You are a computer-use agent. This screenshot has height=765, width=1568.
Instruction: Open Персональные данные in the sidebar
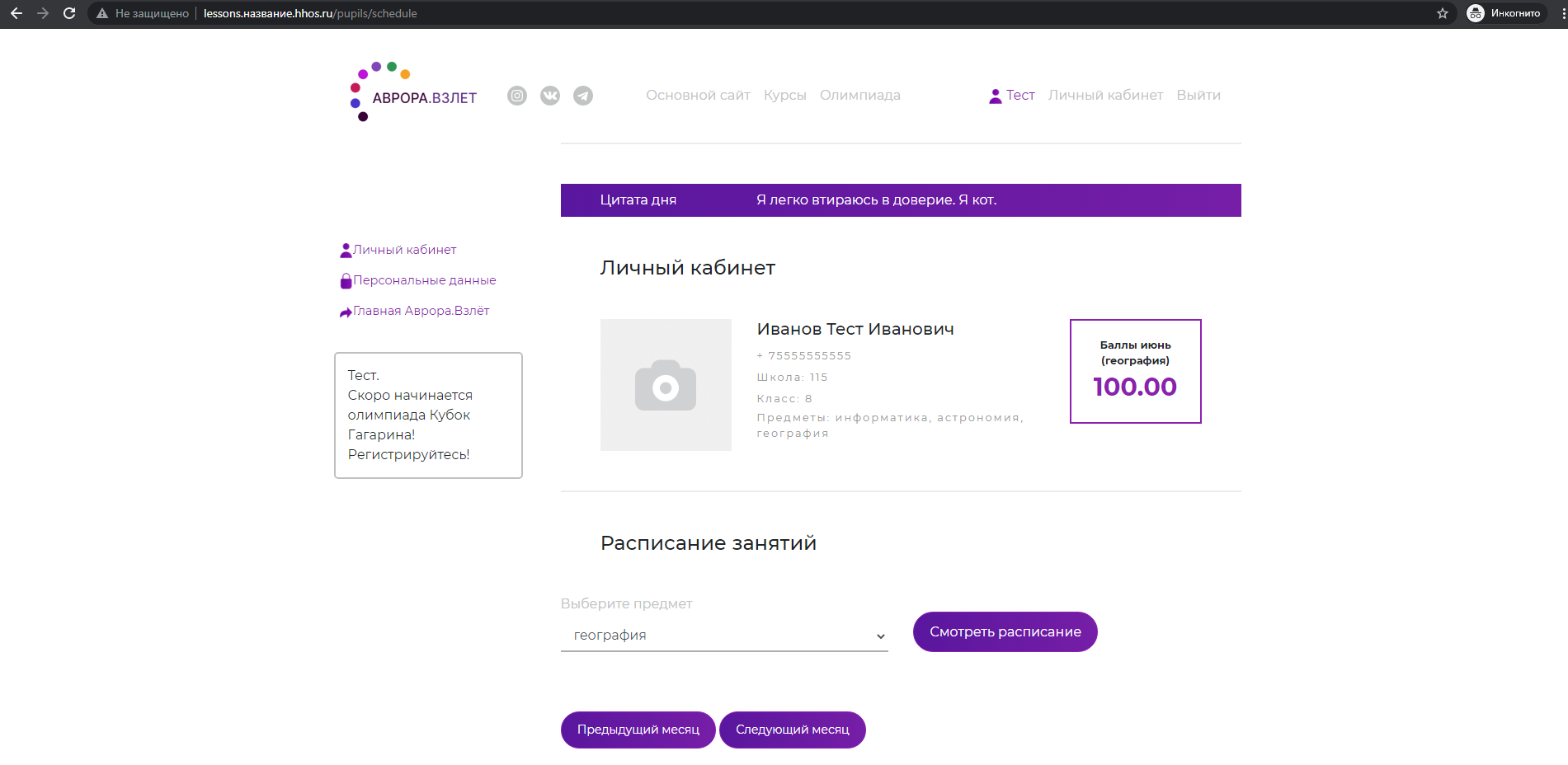point(424,280)
